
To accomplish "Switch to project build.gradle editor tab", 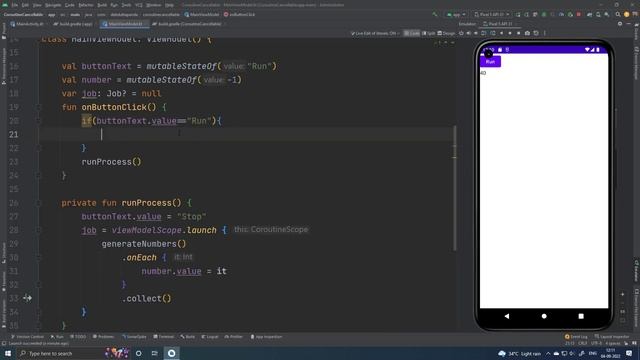I will click(x=187, y=24).
